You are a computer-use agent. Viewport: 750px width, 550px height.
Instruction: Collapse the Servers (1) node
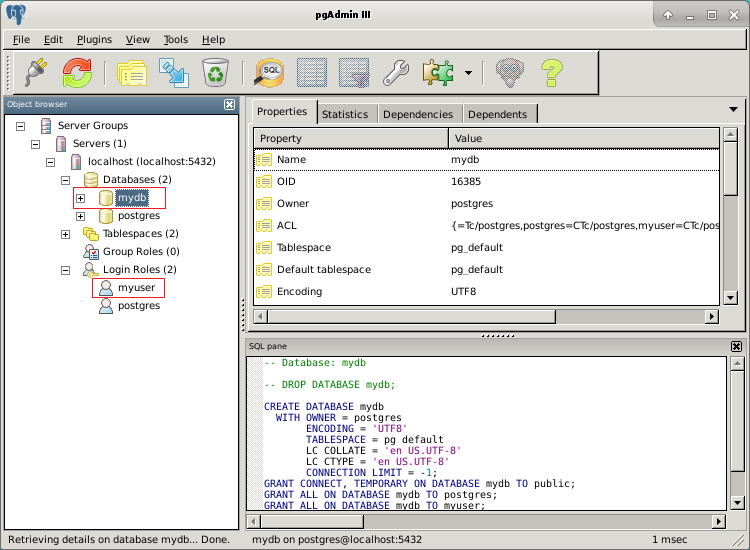point(35,144)
